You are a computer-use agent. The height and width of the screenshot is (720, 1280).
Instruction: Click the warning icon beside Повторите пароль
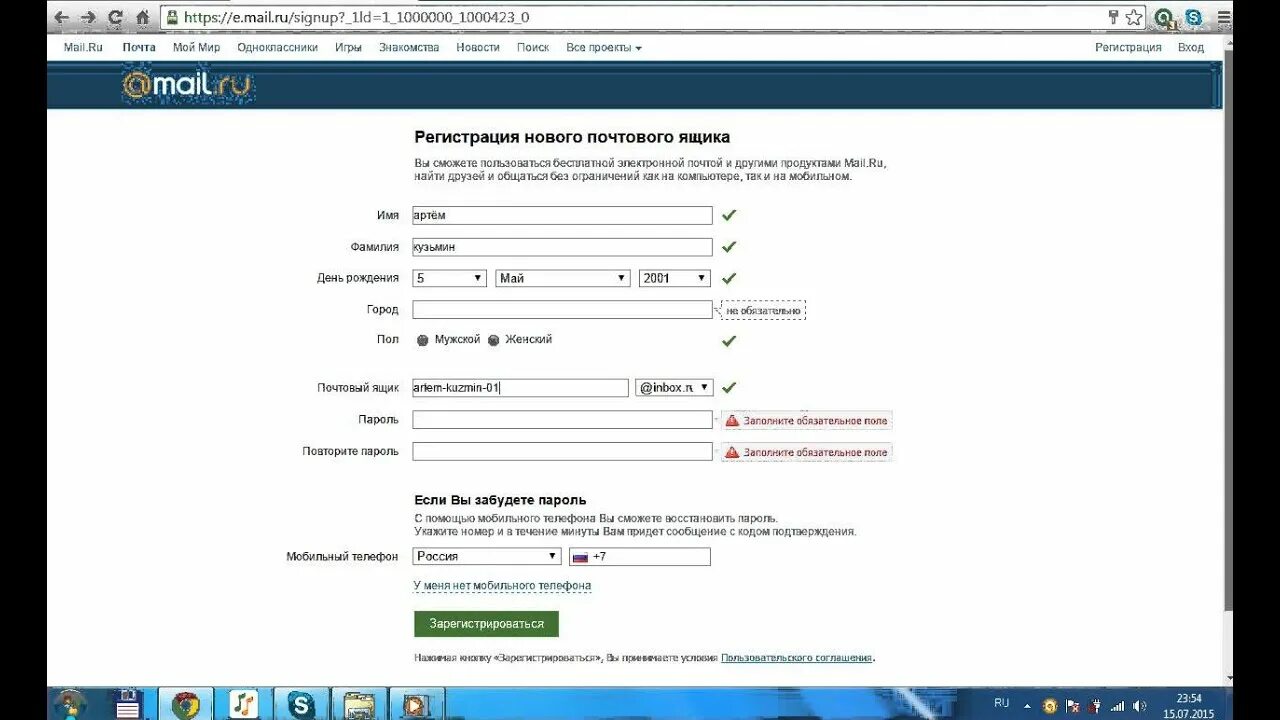(732, 452)
